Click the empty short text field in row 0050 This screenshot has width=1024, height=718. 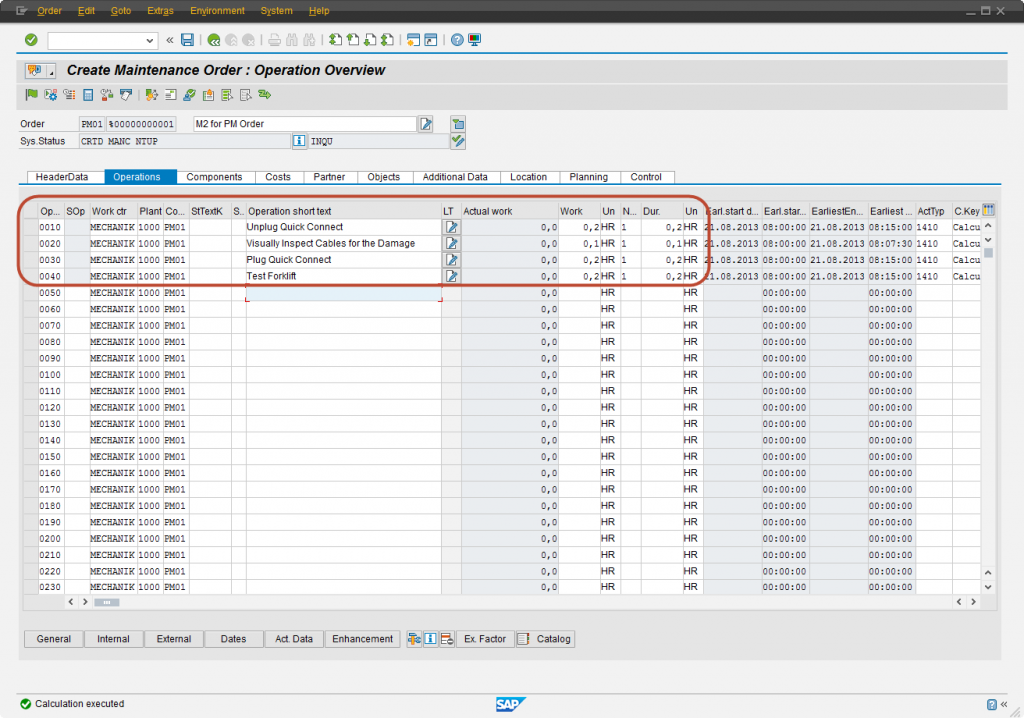[344, 293]
